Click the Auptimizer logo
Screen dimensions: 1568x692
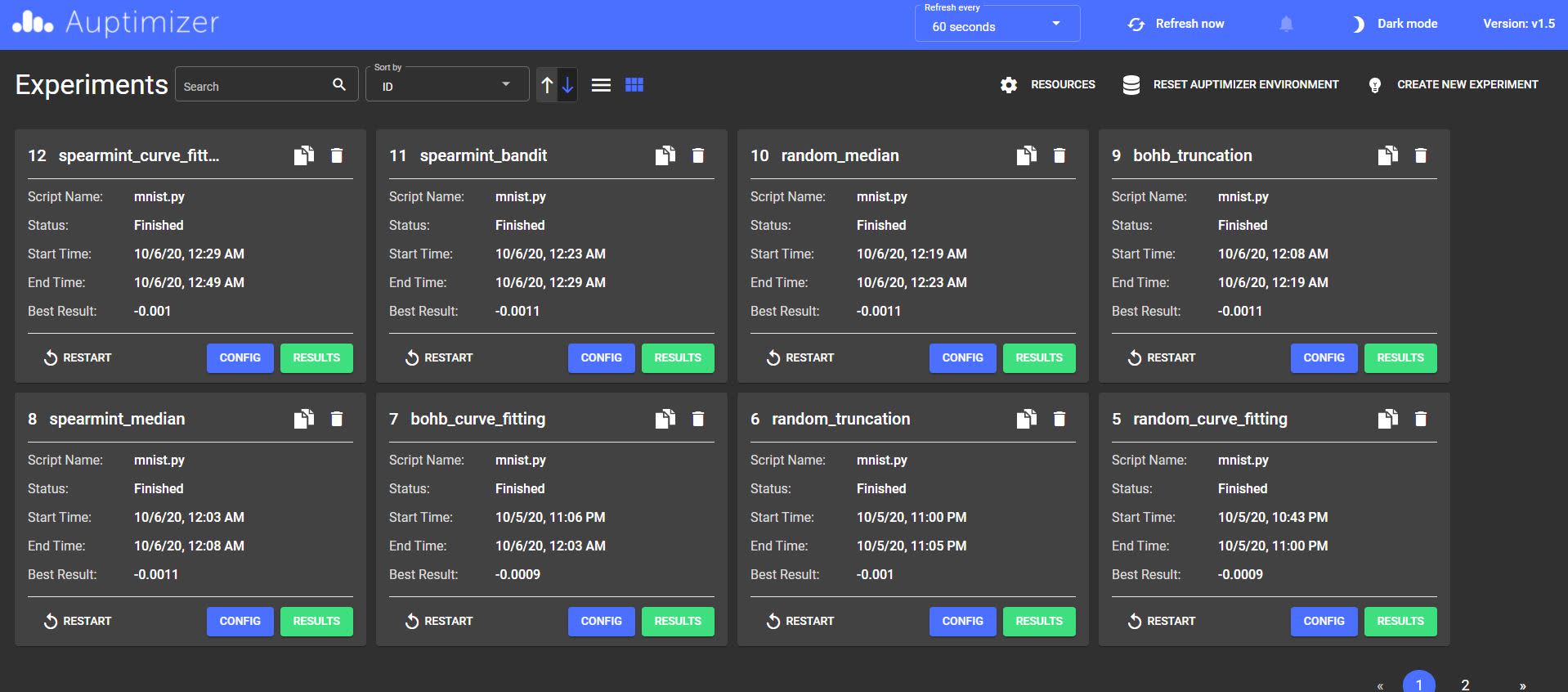pyautogui.click(x=115, y=23)
